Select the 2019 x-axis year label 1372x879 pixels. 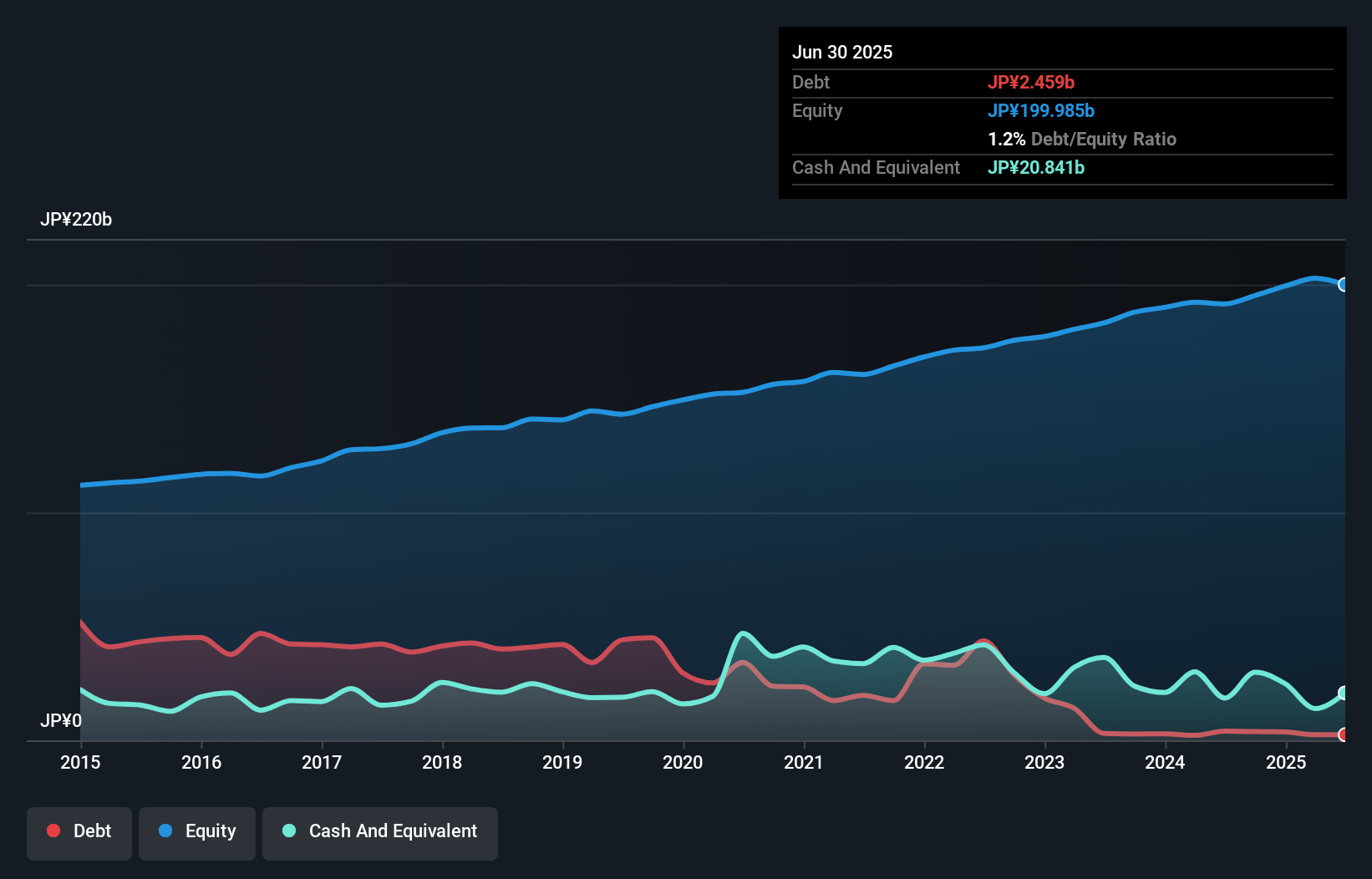point(562,762)
